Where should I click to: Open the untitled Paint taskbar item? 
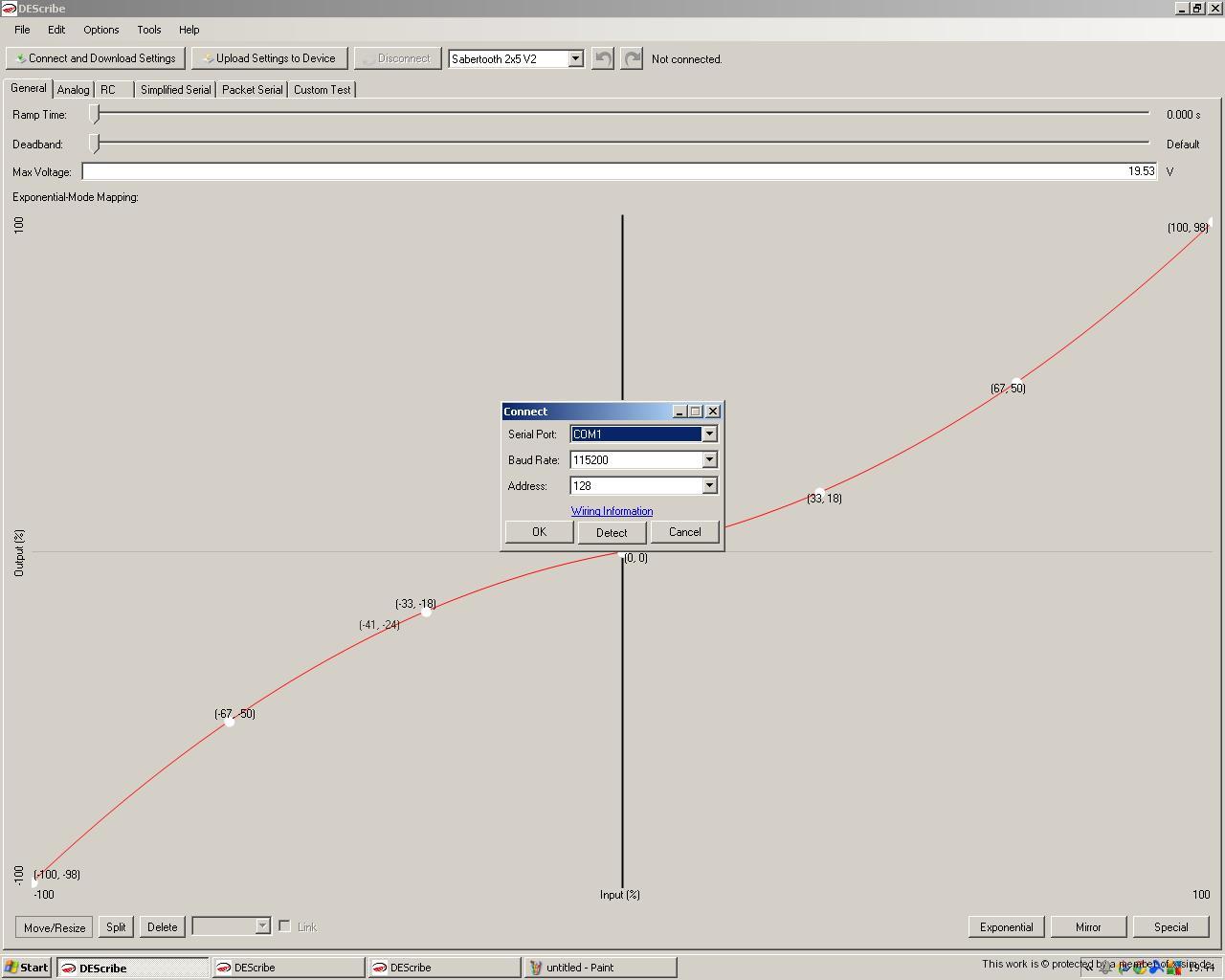(x=600, y=968)
